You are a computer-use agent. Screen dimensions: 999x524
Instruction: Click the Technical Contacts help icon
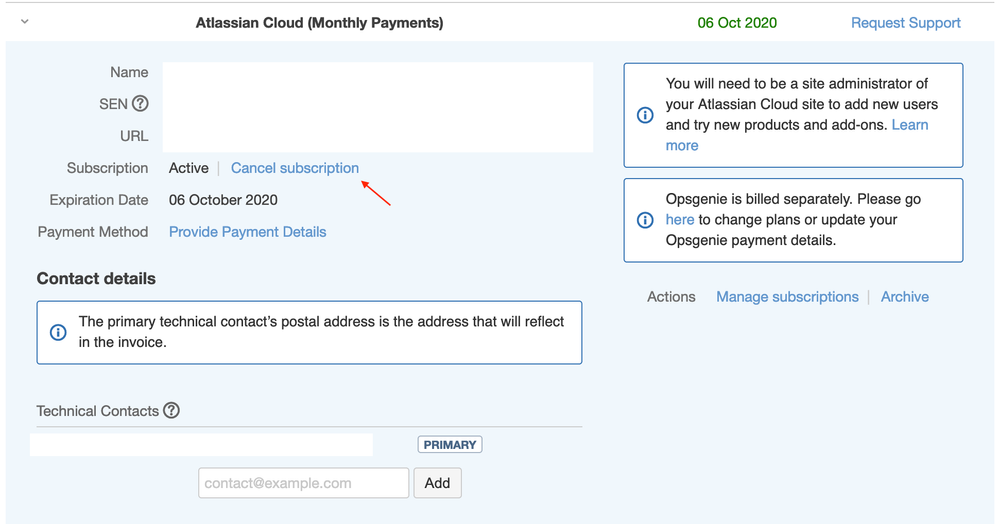pos(171,410)
